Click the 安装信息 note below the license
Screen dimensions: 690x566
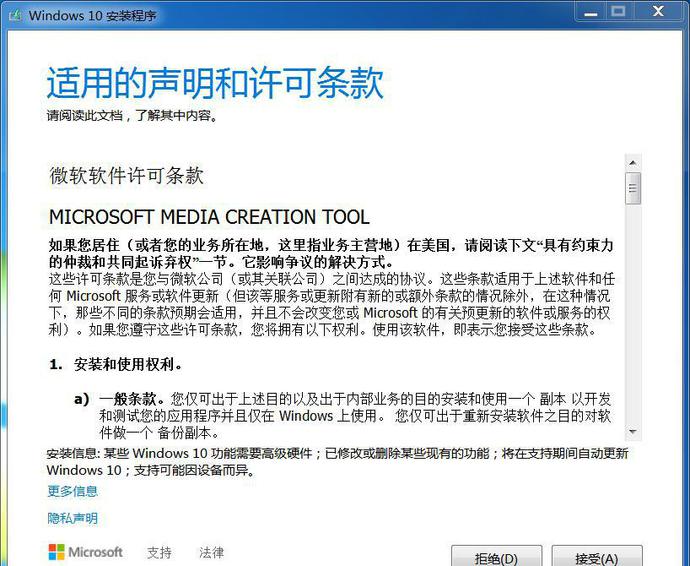click(x=338, y=461)
